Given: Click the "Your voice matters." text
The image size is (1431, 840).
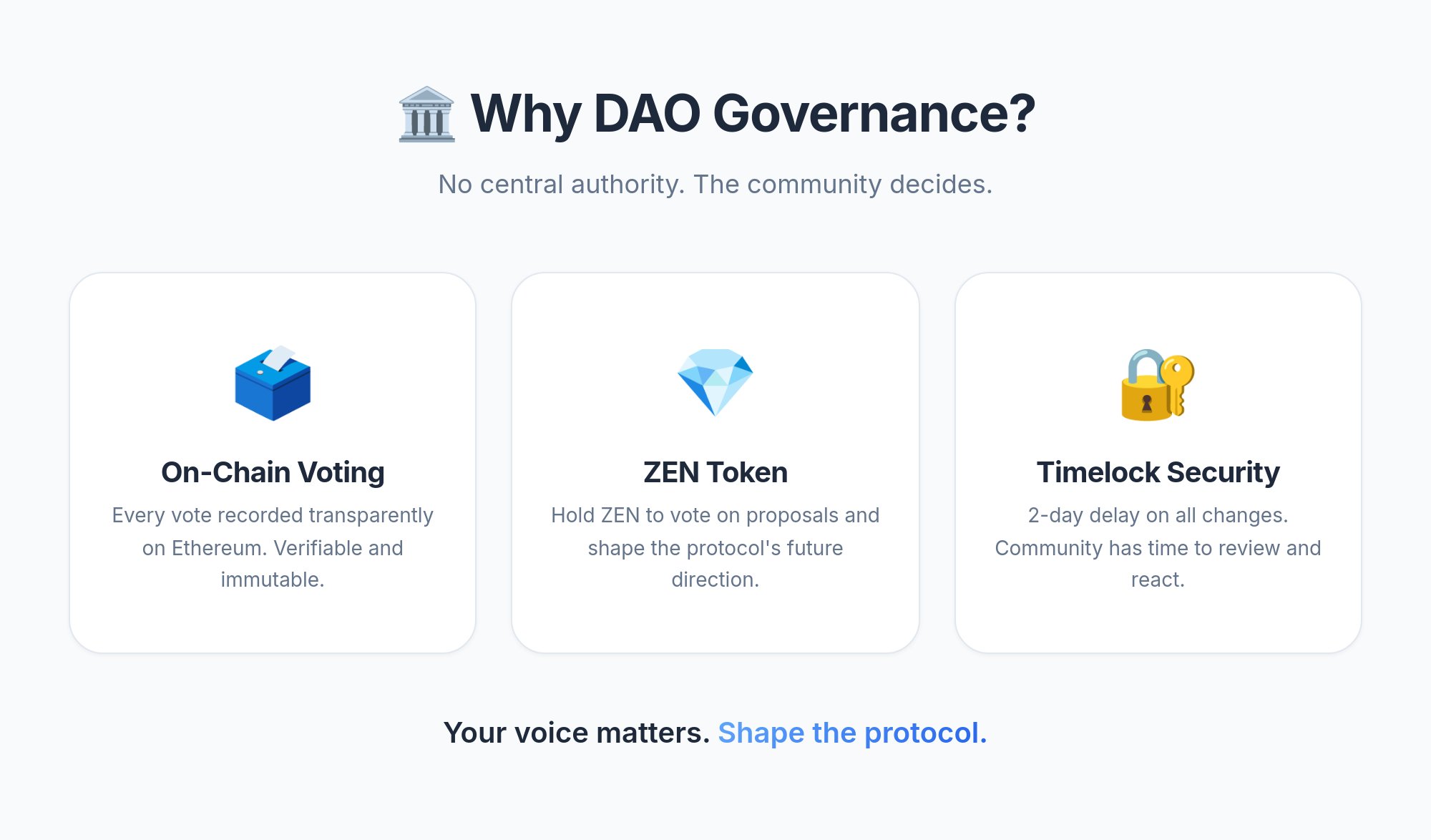Looking at the screenshot, I should (x=576, y=733).
